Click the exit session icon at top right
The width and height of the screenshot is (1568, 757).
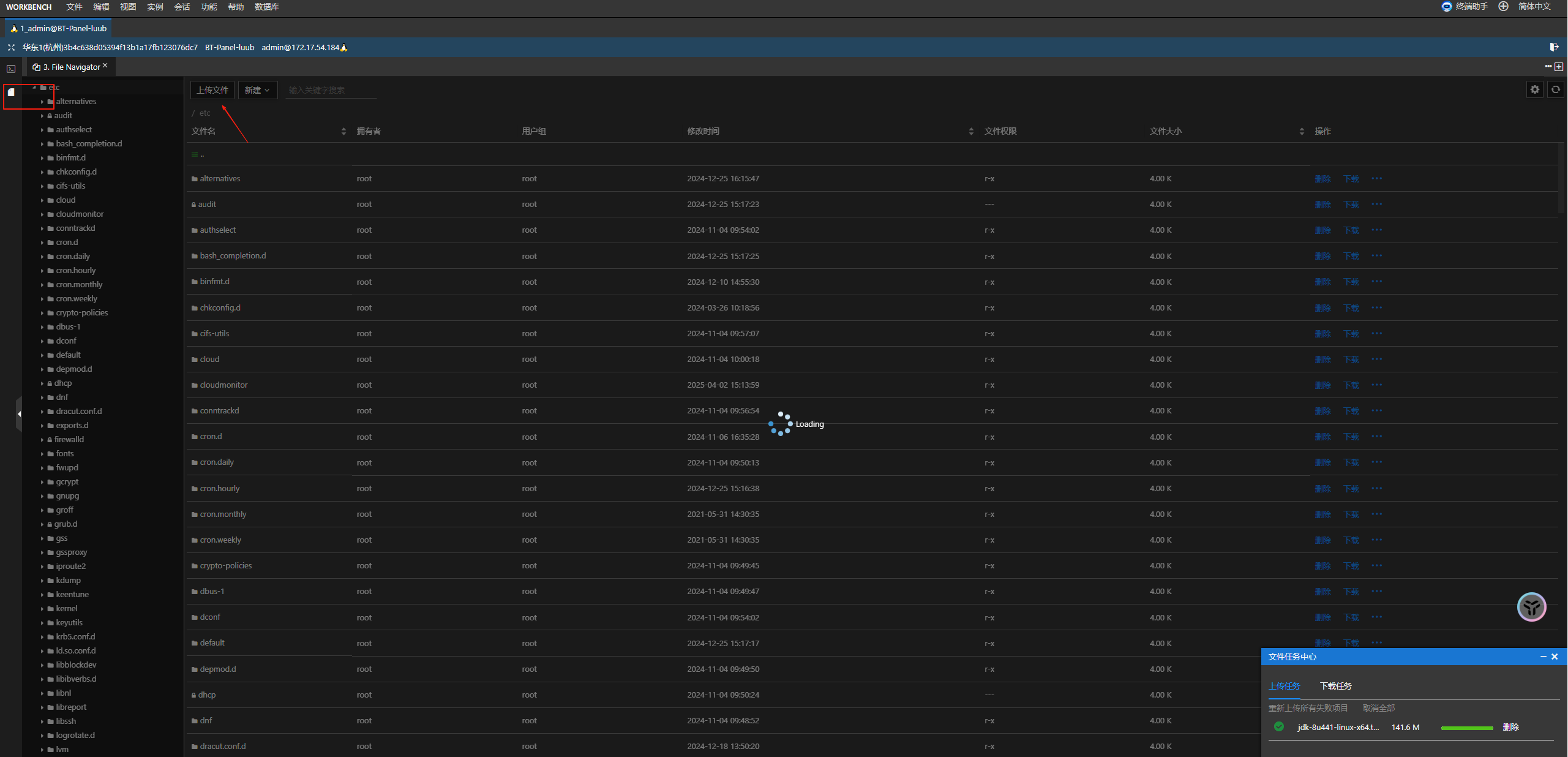click(x=1554, y=47)
